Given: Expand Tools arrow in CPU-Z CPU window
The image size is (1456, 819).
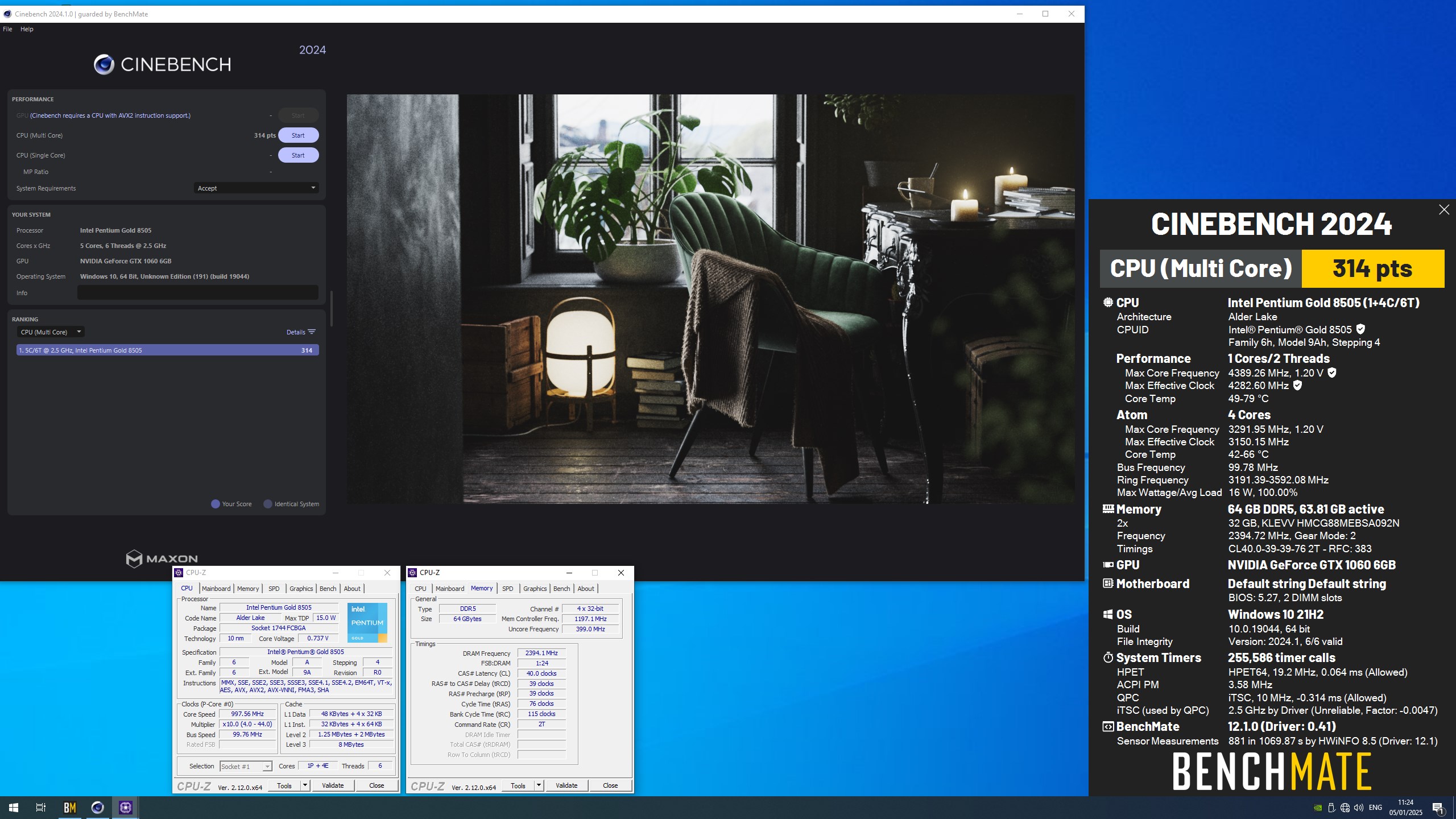Looking at the screenshot, I should point(305,785).
